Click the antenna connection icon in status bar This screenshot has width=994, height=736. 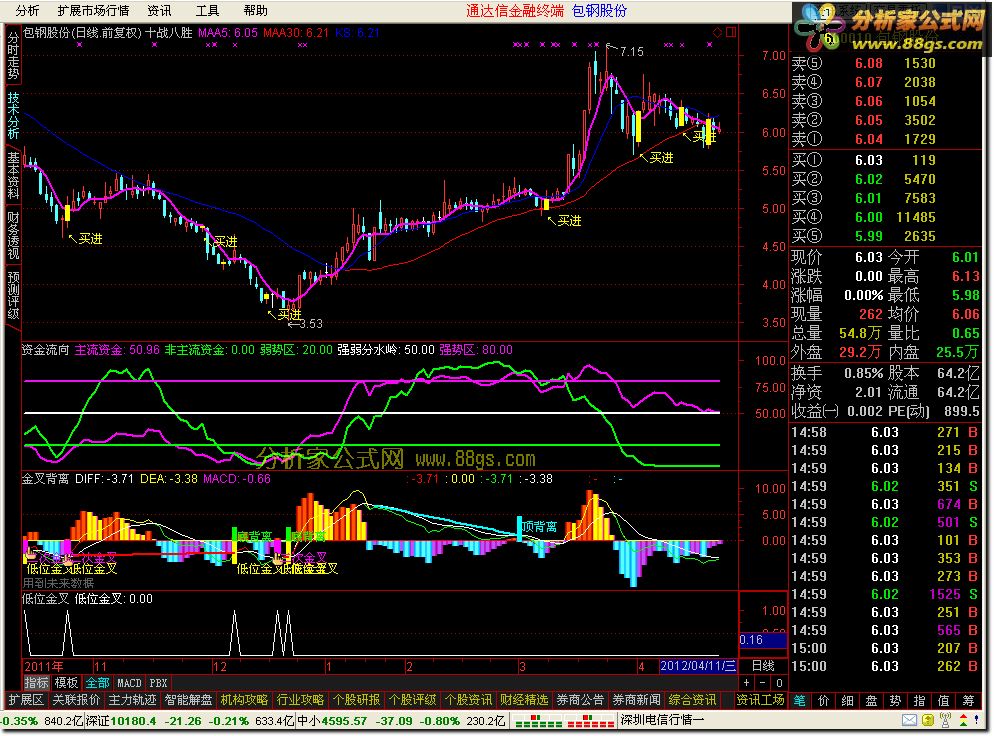coord(945,720)
